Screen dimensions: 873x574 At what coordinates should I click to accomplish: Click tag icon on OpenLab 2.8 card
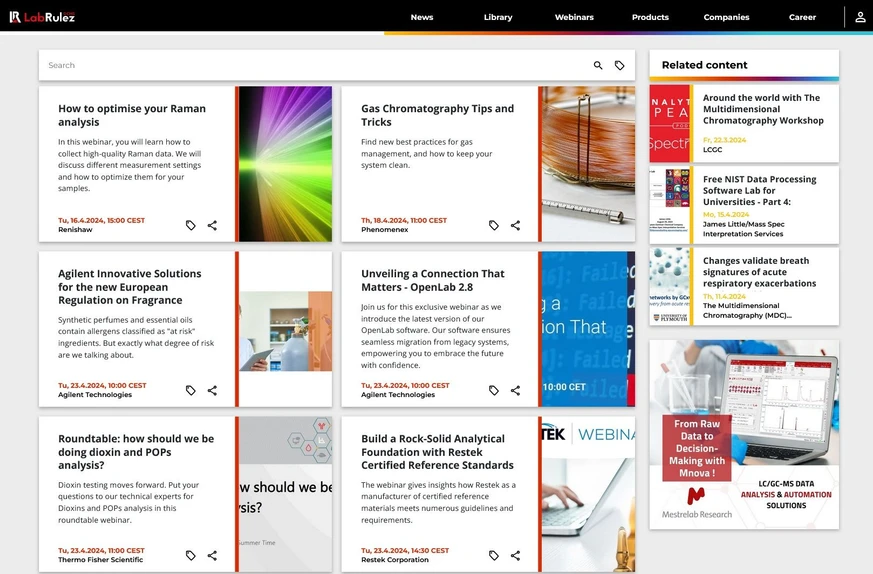click(x=494, y=390)
